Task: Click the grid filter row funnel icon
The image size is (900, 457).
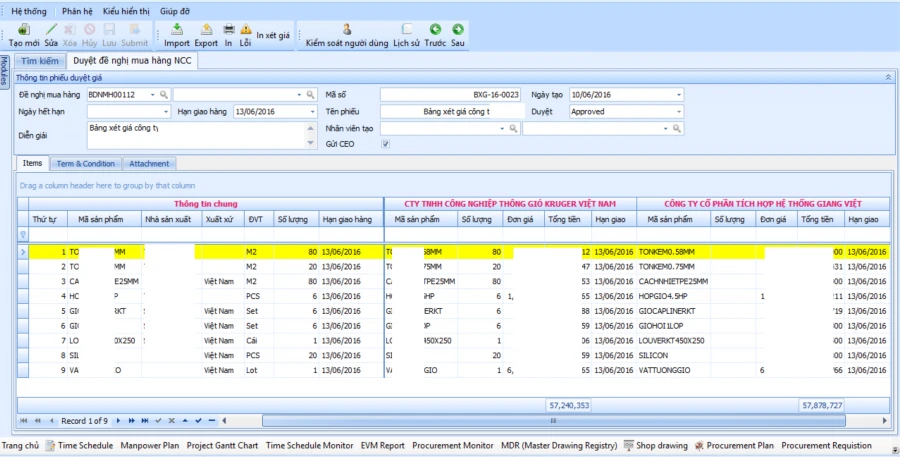Action: coord(23,235)
